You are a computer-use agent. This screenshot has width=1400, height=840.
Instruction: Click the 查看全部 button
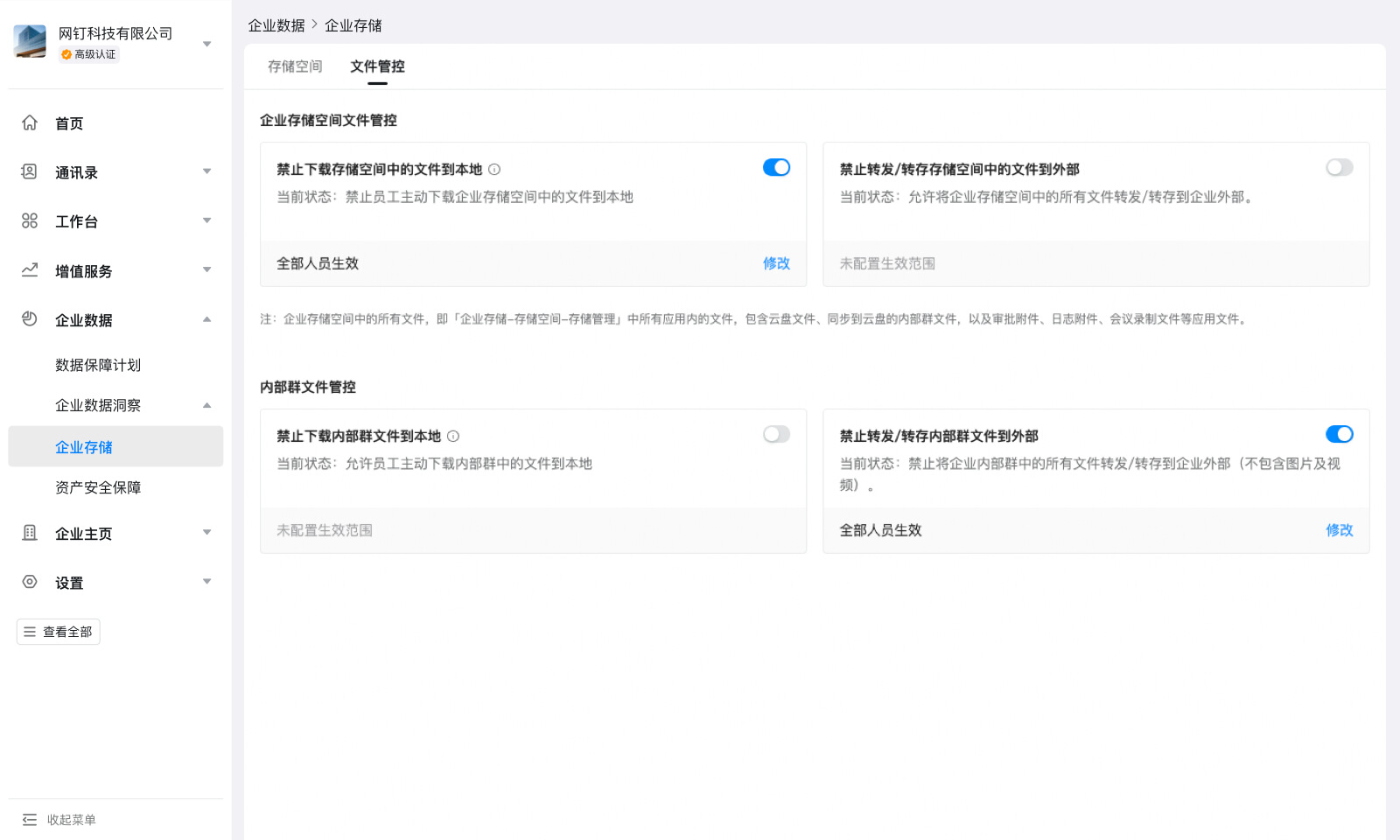(x=59, y=632)
